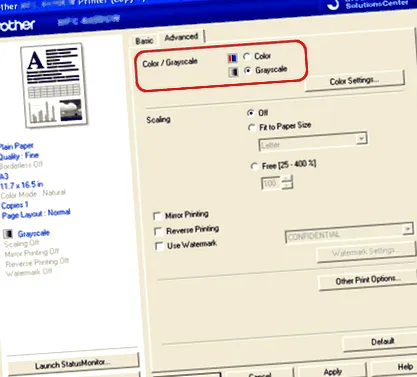Image resolution: width=417 pixels, height=377 pixels.
Task: Click the scaling percentage field showing 100
Action: [271, 183]
